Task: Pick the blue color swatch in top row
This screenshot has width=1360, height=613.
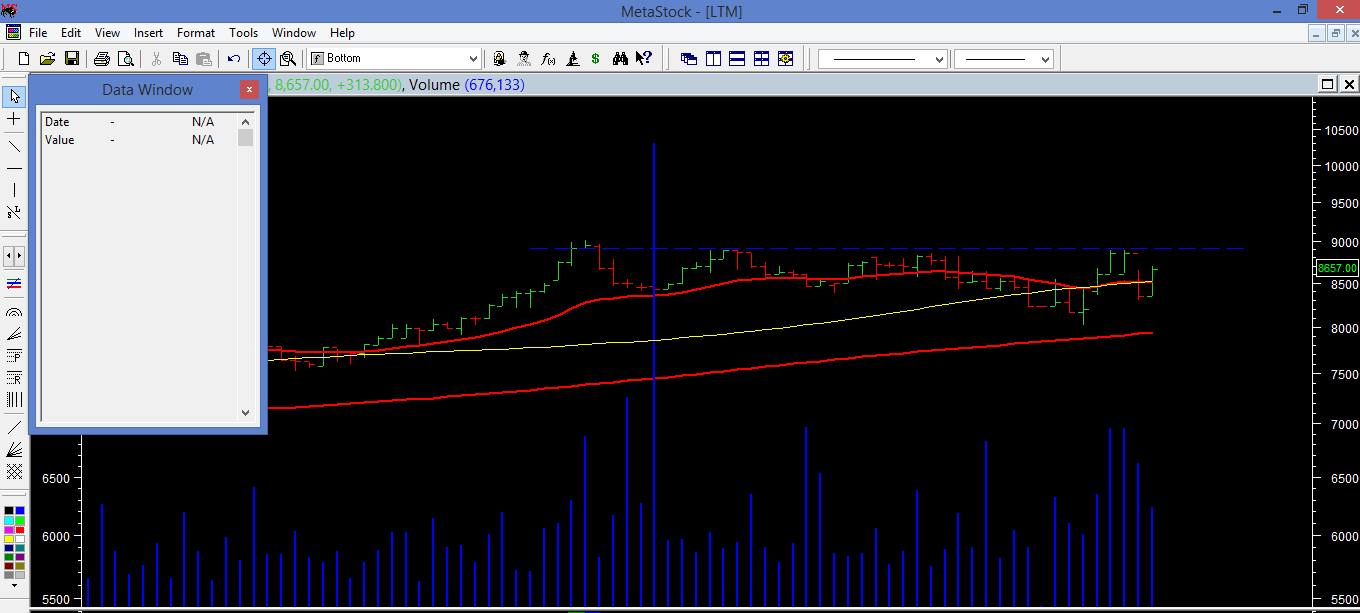Action: coord(20,512)
